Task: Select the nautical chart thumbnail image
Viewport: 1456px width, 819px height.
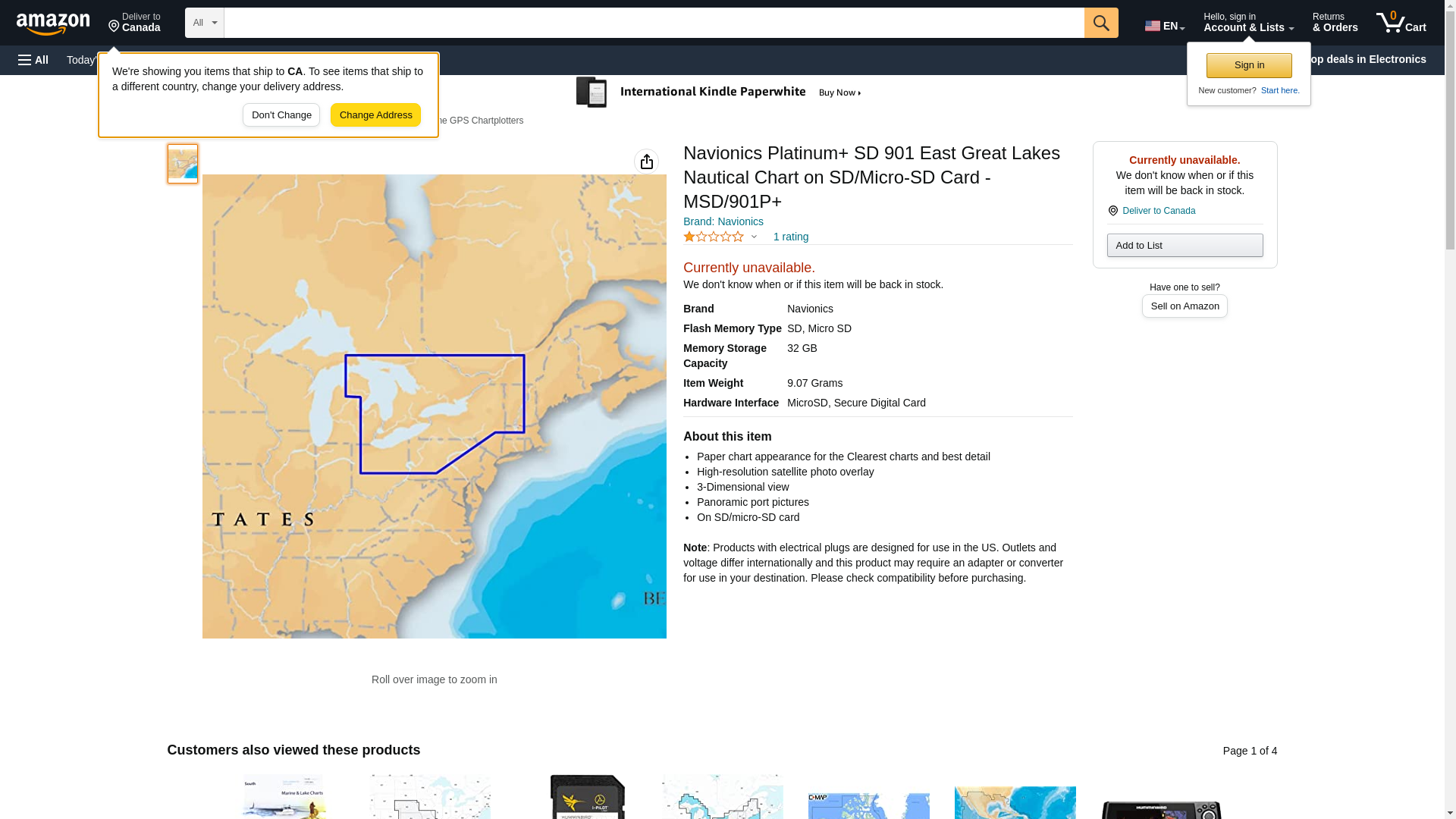Action: [x=183, y=164]
